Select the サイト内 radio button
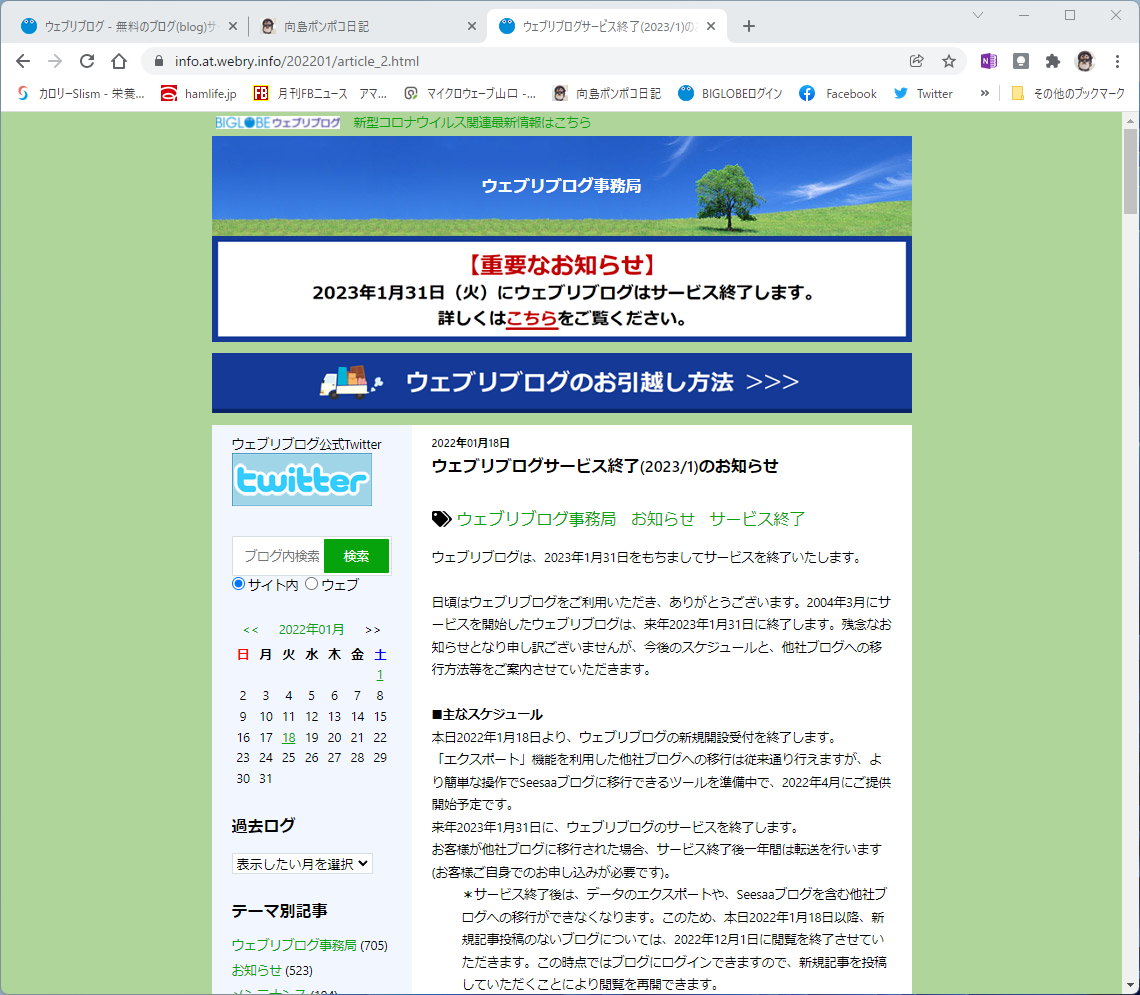The width and height of the screenshot is (1140, 995). (238, 584)
